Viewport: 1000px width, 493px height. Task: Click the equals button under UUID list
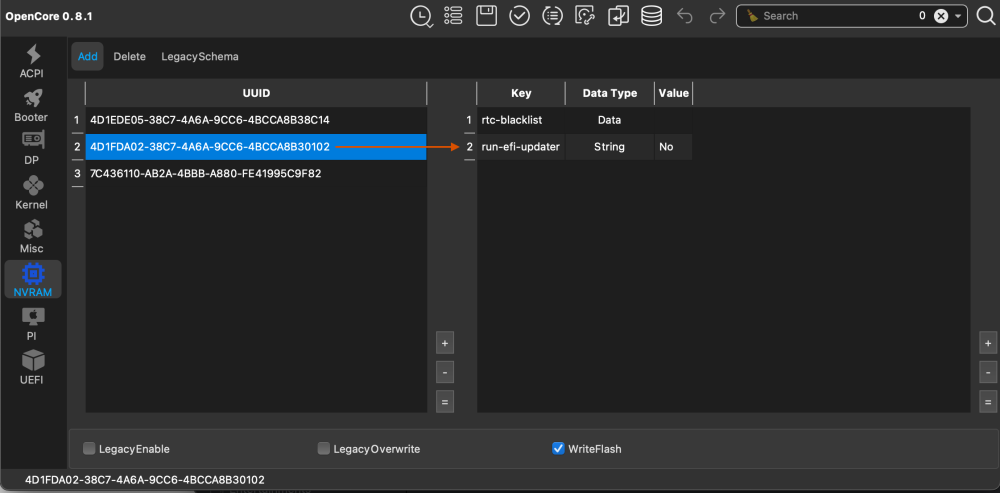[445, 402]
